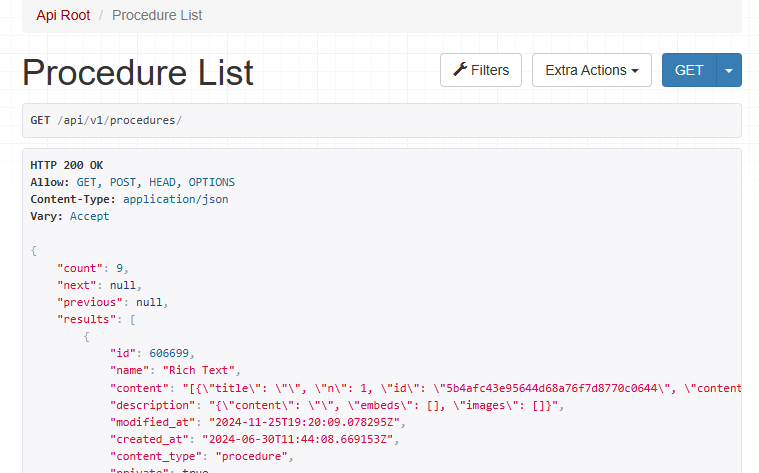
Task: Click the HTTP 200 OK status line
Action: 67,165
